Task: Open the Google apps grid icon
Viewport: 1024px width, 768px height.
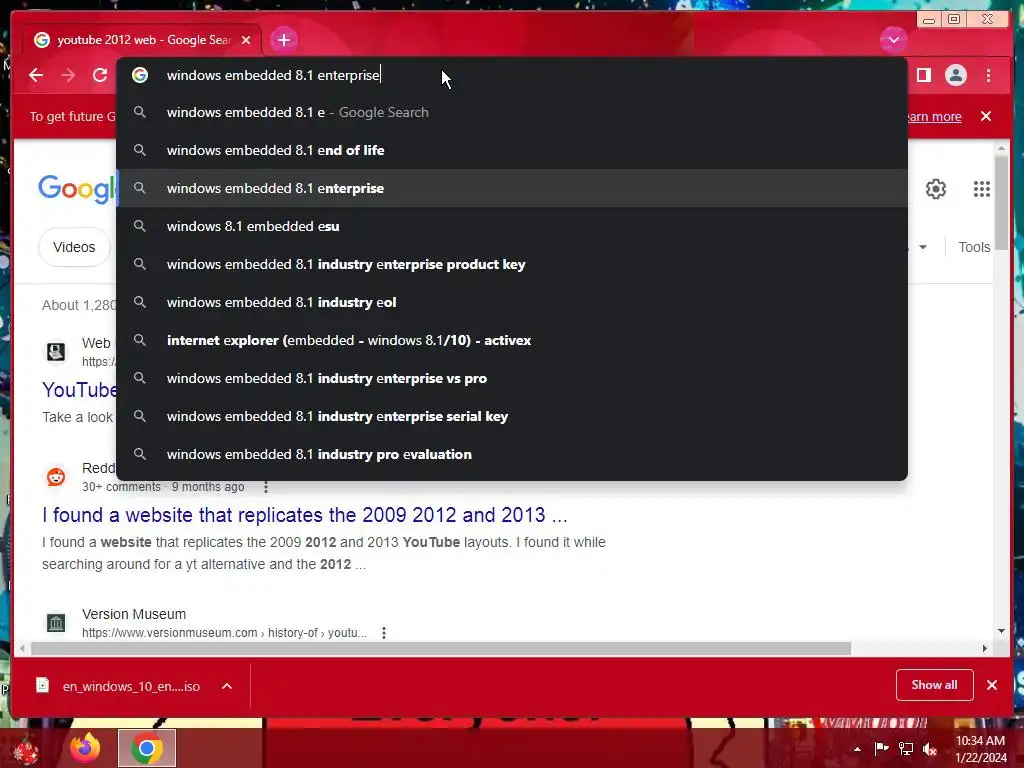Action: (x=982, y=189)
